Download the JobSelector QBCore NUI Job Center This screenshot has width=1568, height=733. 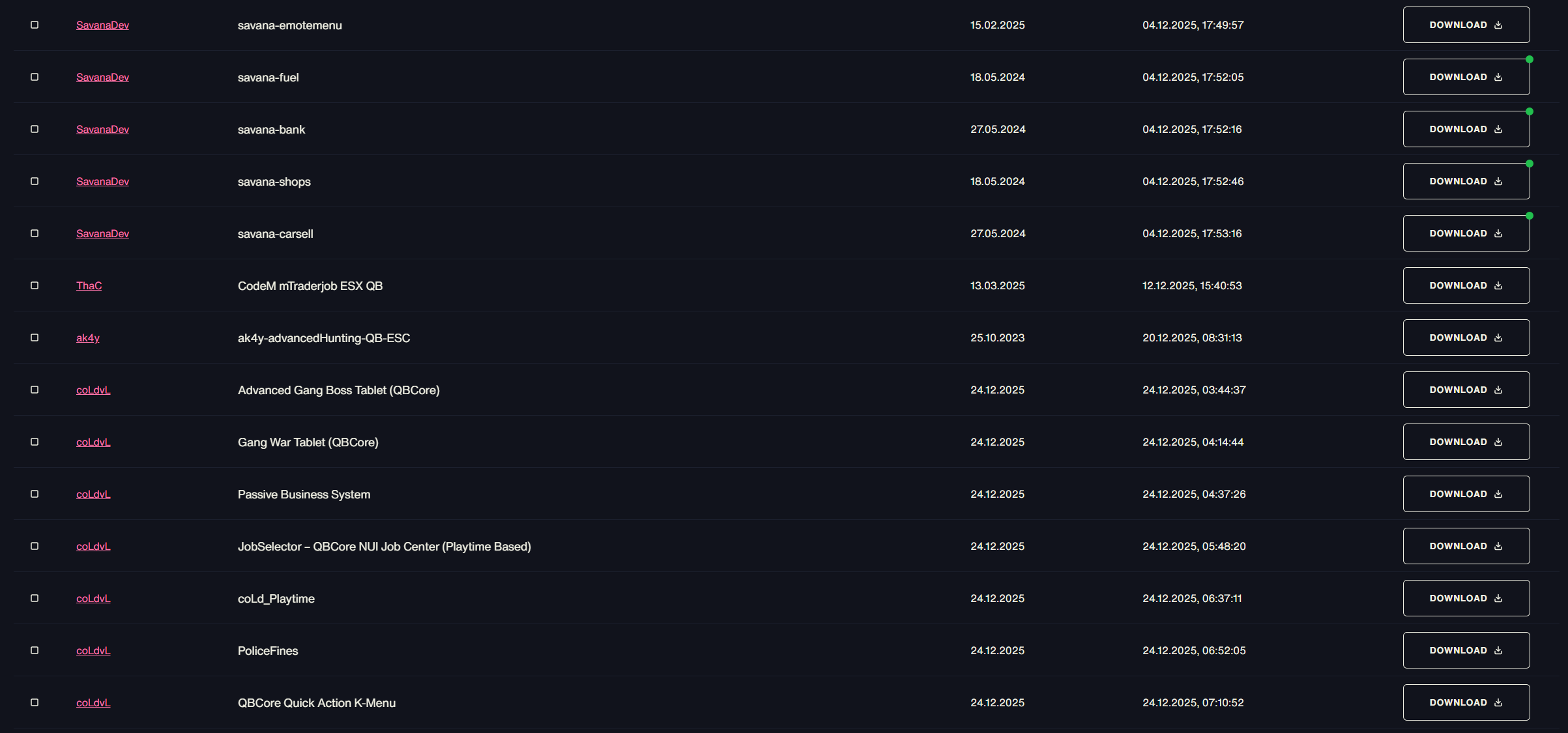pyautogui.click(x=1466, y=546)
